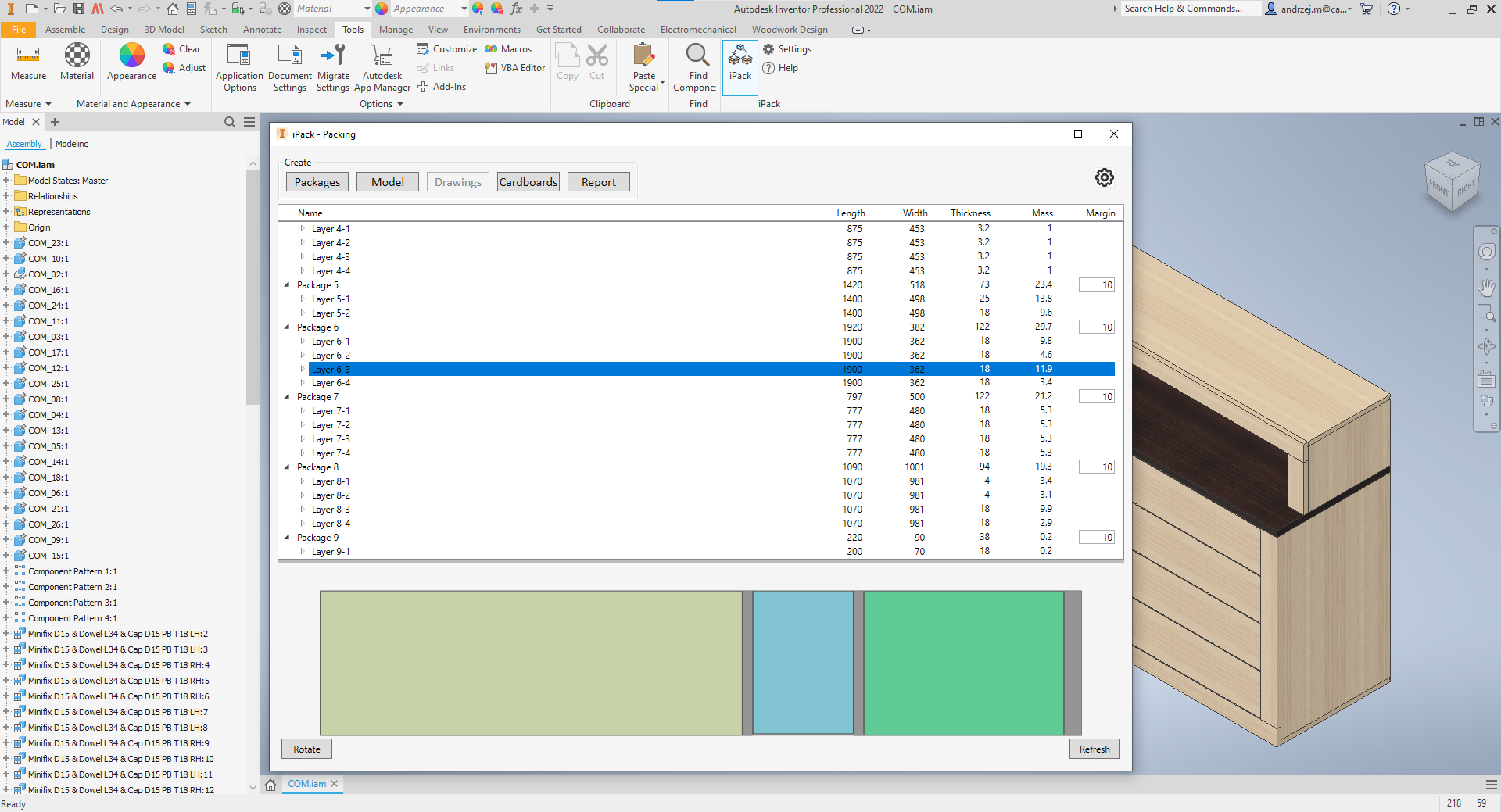The image size is (1501, 812).
Task: Expand the COM_23:1 tree node
Action: click(6, 243)
